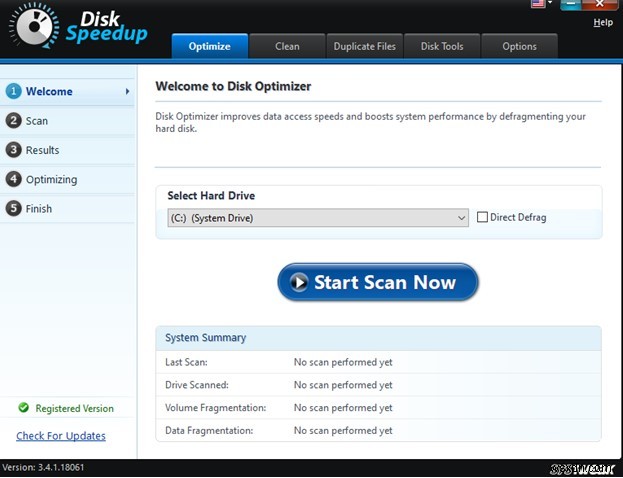Select the Results step in sidebar
623x478 pixels.
pyautogui.click(x=67, y=150)
